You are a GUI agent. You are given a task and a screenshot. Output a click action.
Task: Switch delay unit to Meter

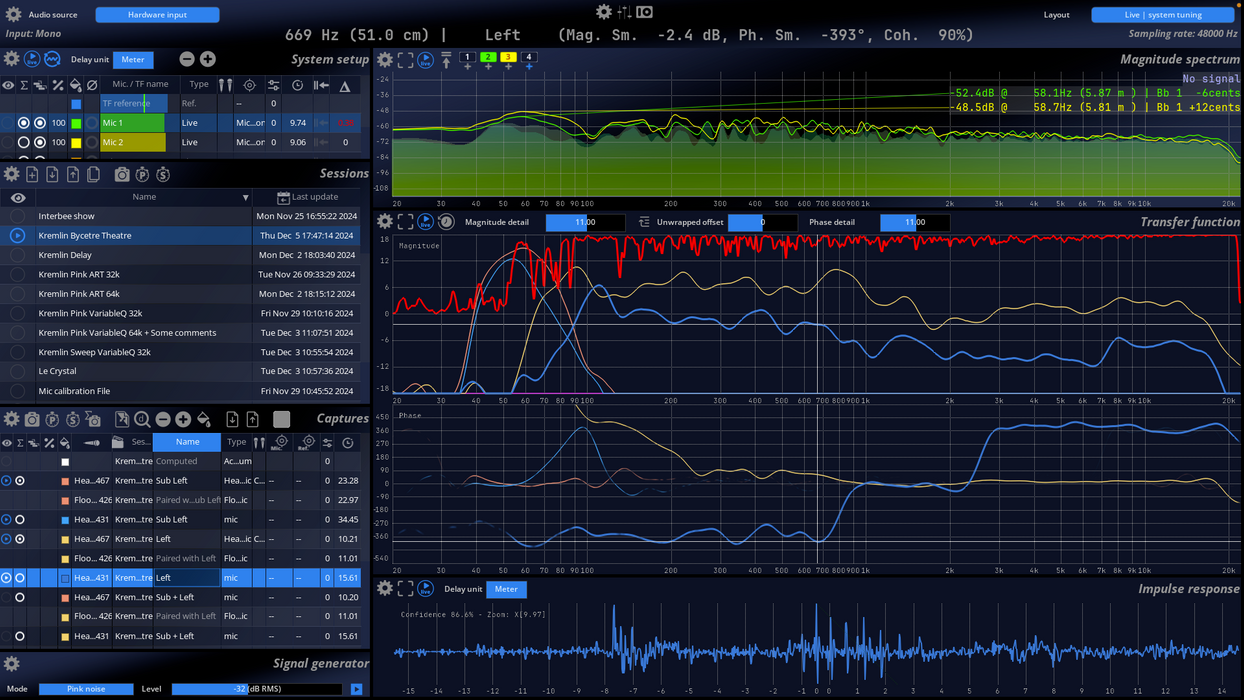[133, 59]
